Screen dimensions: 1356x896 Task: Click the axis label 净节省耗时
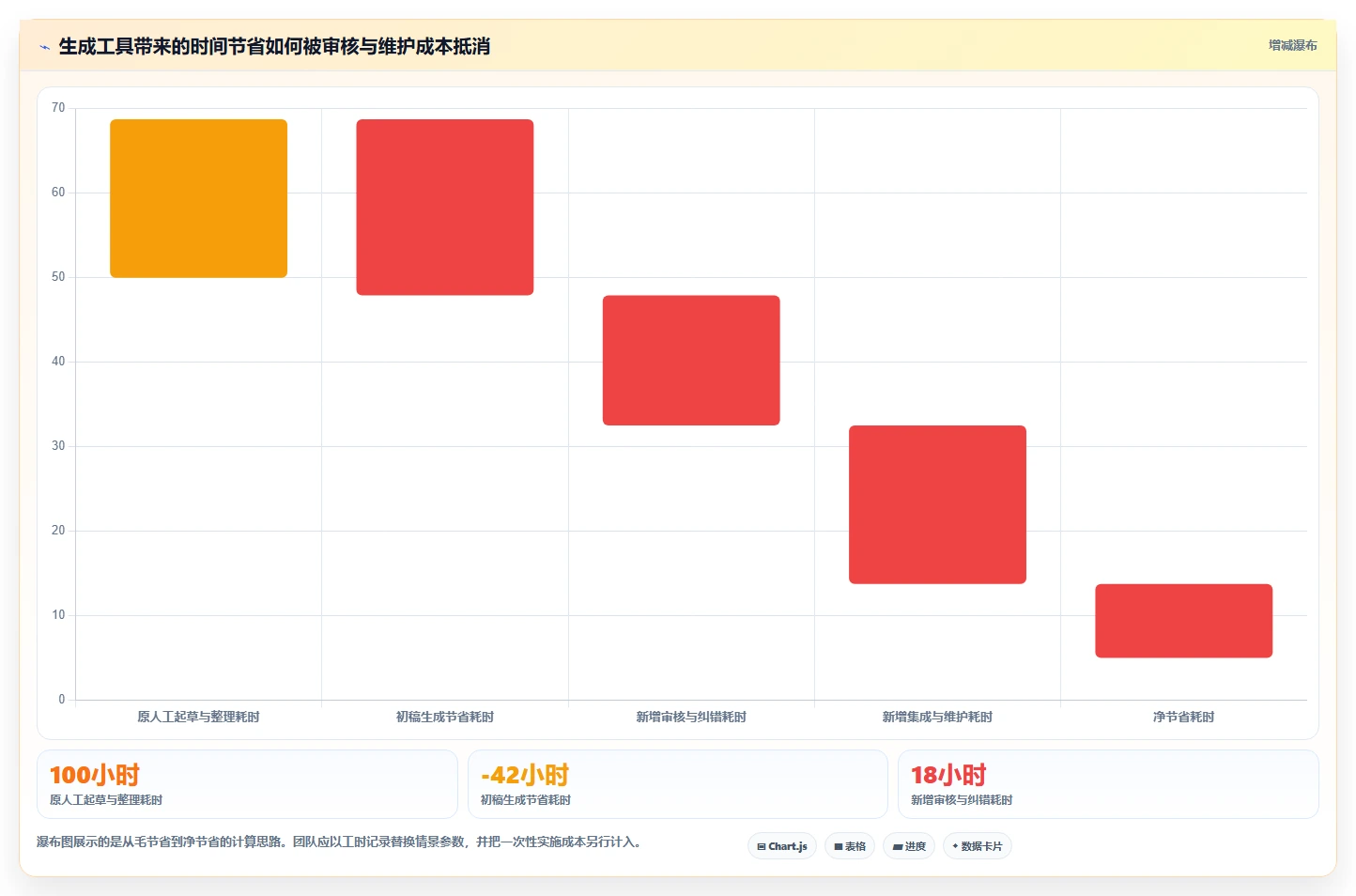(x=1183, y=717)
